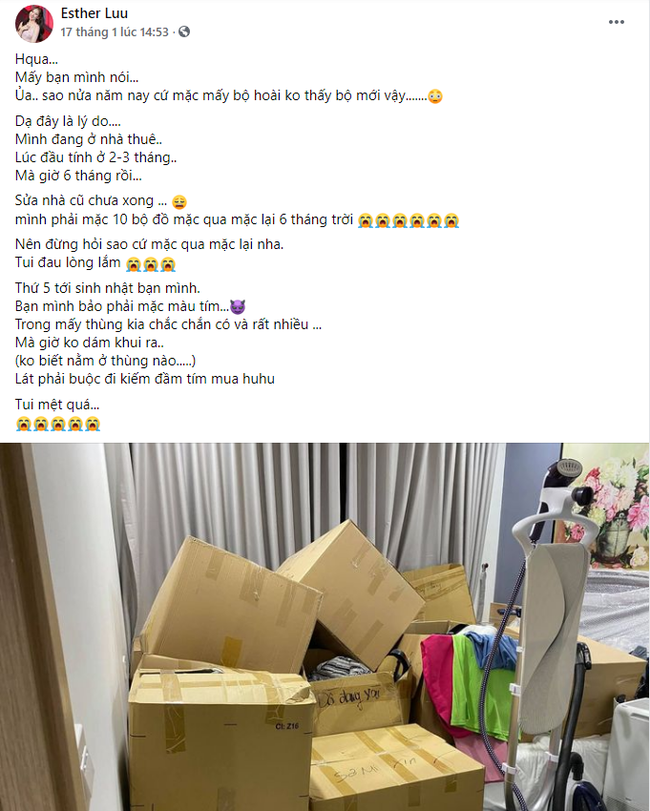The height and width of the screenshot is (811, 650).
Task: Click the purple devil emoji after "màu tím"
Action: pos(237,307)
